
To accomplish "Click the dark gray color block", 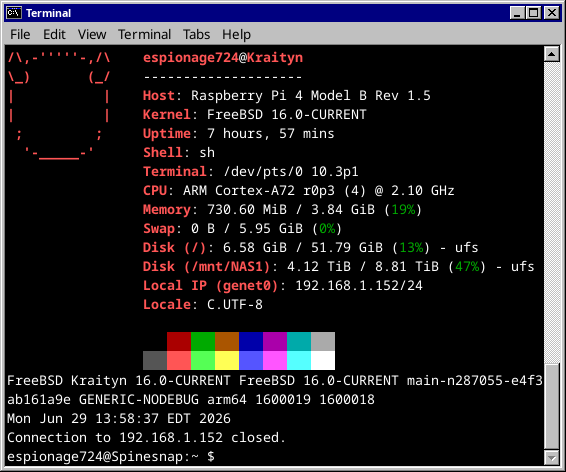I will coord(155,360).
